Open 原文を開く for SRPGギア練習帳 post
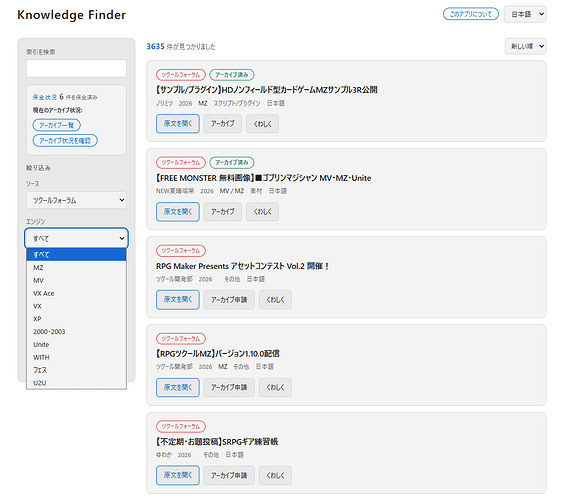 [x=178, y=475]
